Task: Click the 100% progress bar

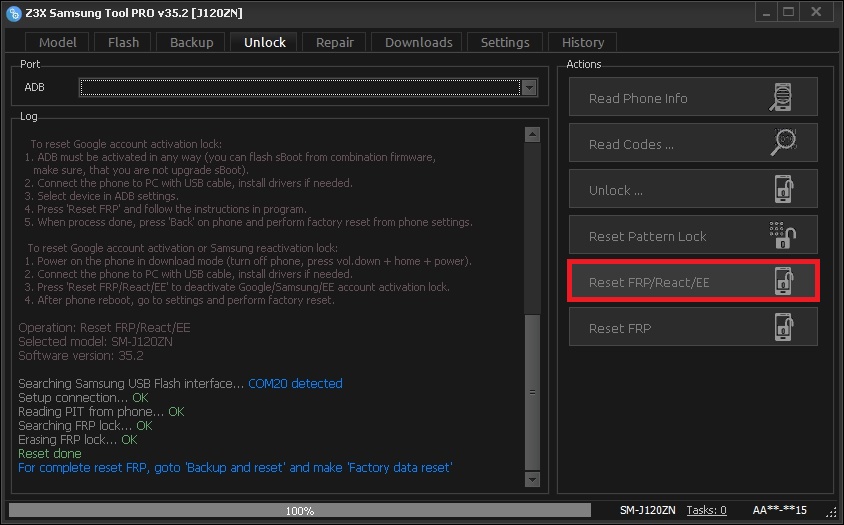Action: point(300,510)
